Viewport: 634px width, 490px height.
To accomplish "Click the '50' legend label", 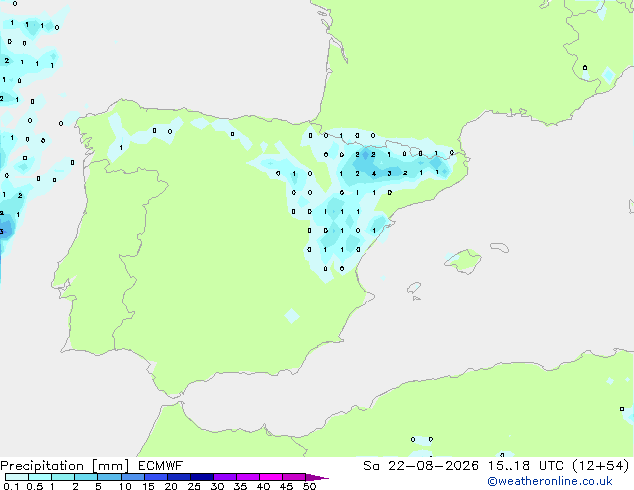I will point(309,486).
